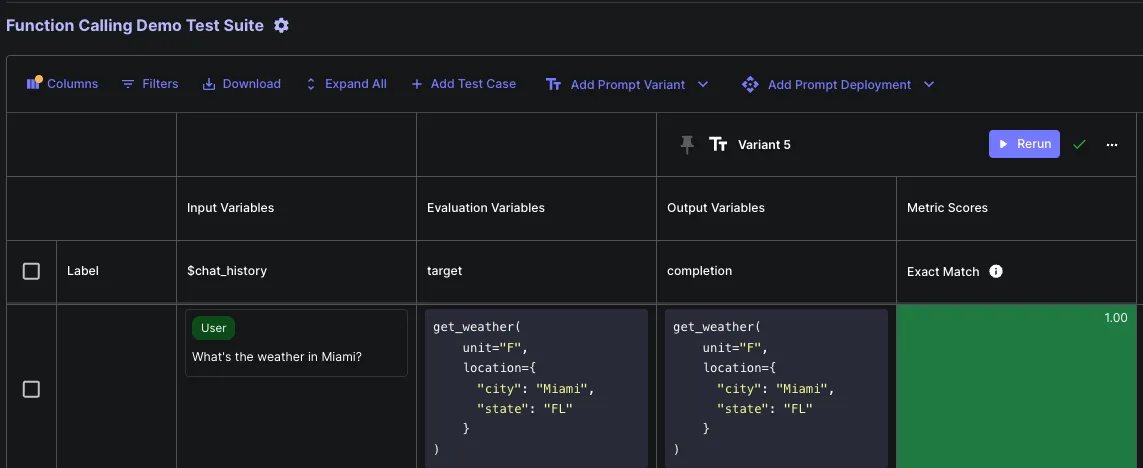The image size is (1143, 468).
Task: Click the Exact Match column label
Action: pyautogui.click(x=943, y=271)
